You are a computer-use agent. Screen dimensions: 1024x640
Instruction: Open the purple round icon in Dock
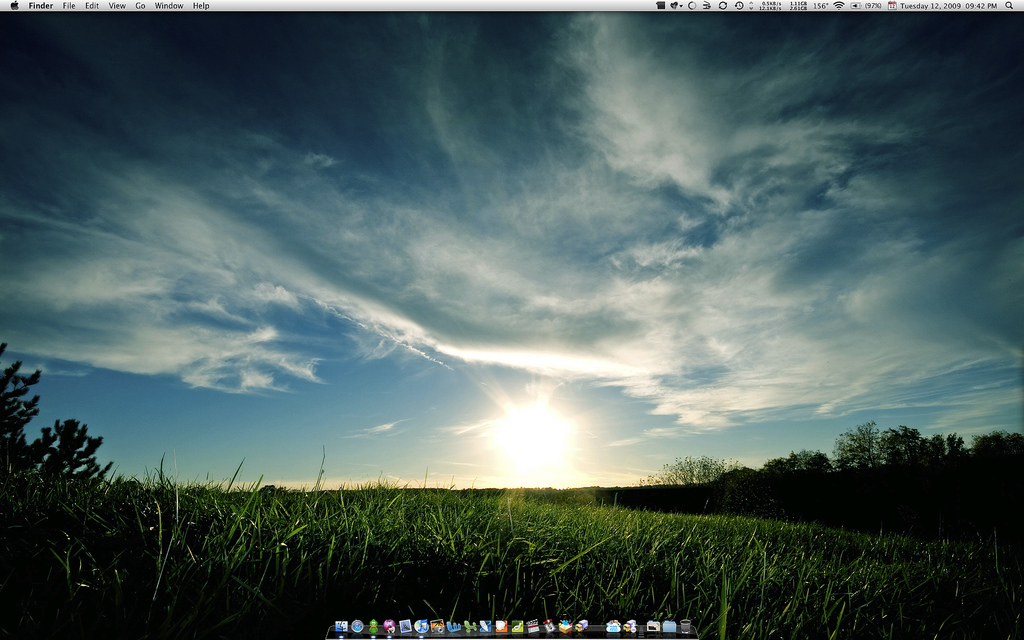(x=389, y=626)
